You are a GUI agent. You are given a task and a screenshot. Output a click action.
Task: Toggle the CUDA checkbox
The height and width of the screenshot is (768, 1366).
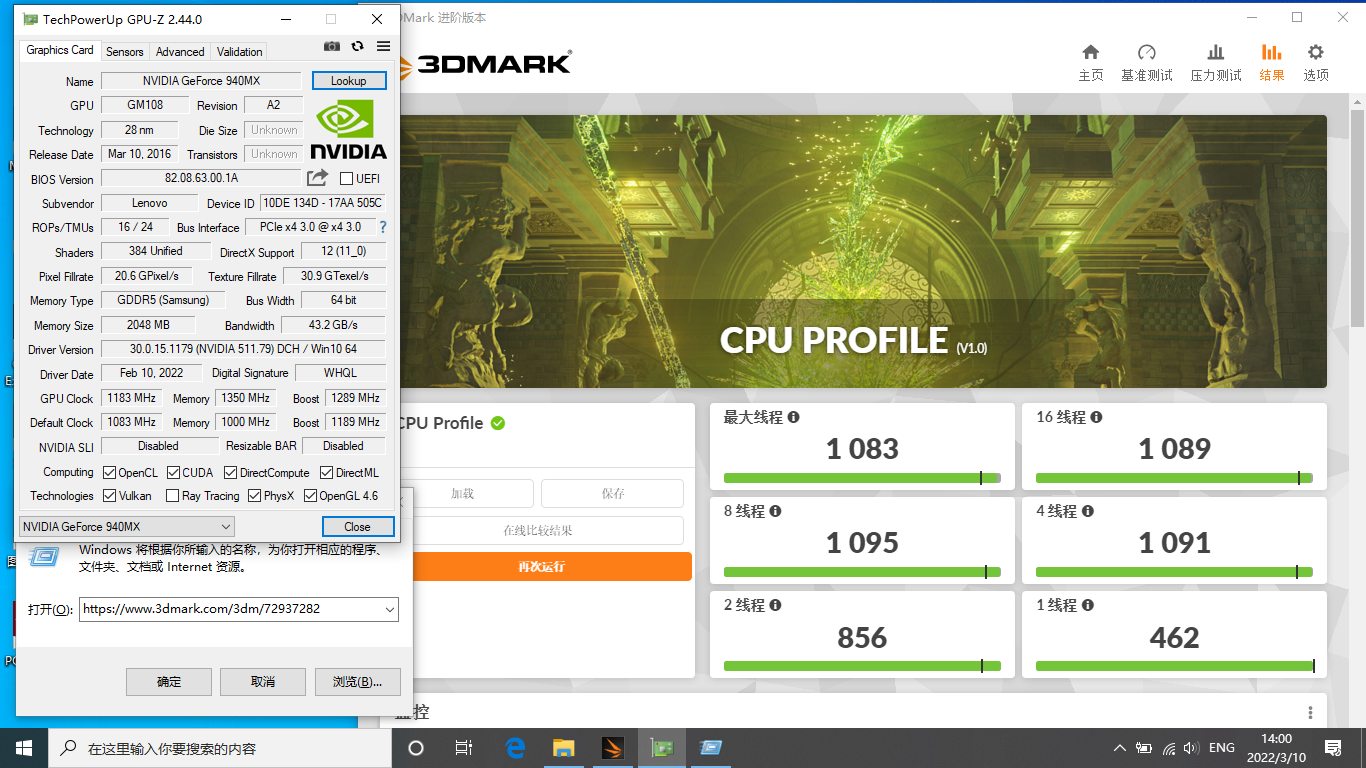(174, 472)
